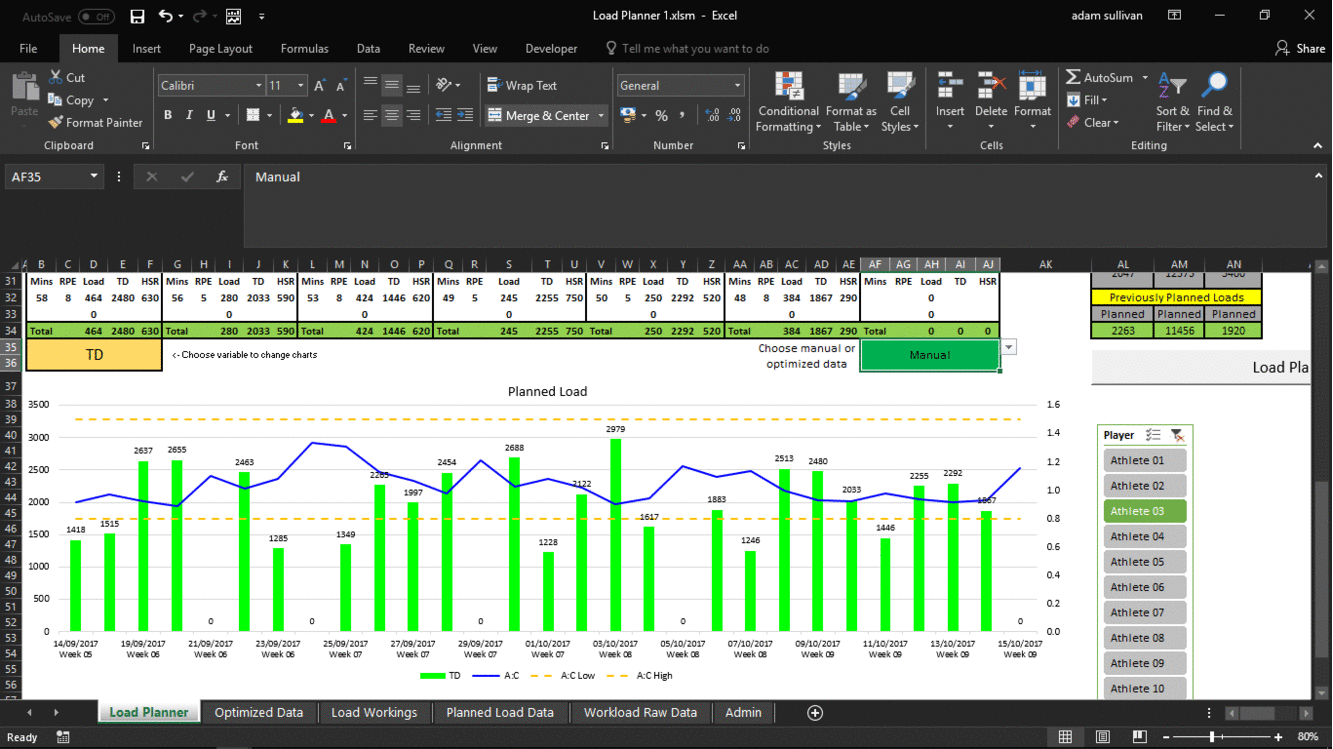1333x749 pixels.
Task: Open the Manual/optimized cell dropdown arrow
Action: pos(1009,347)
